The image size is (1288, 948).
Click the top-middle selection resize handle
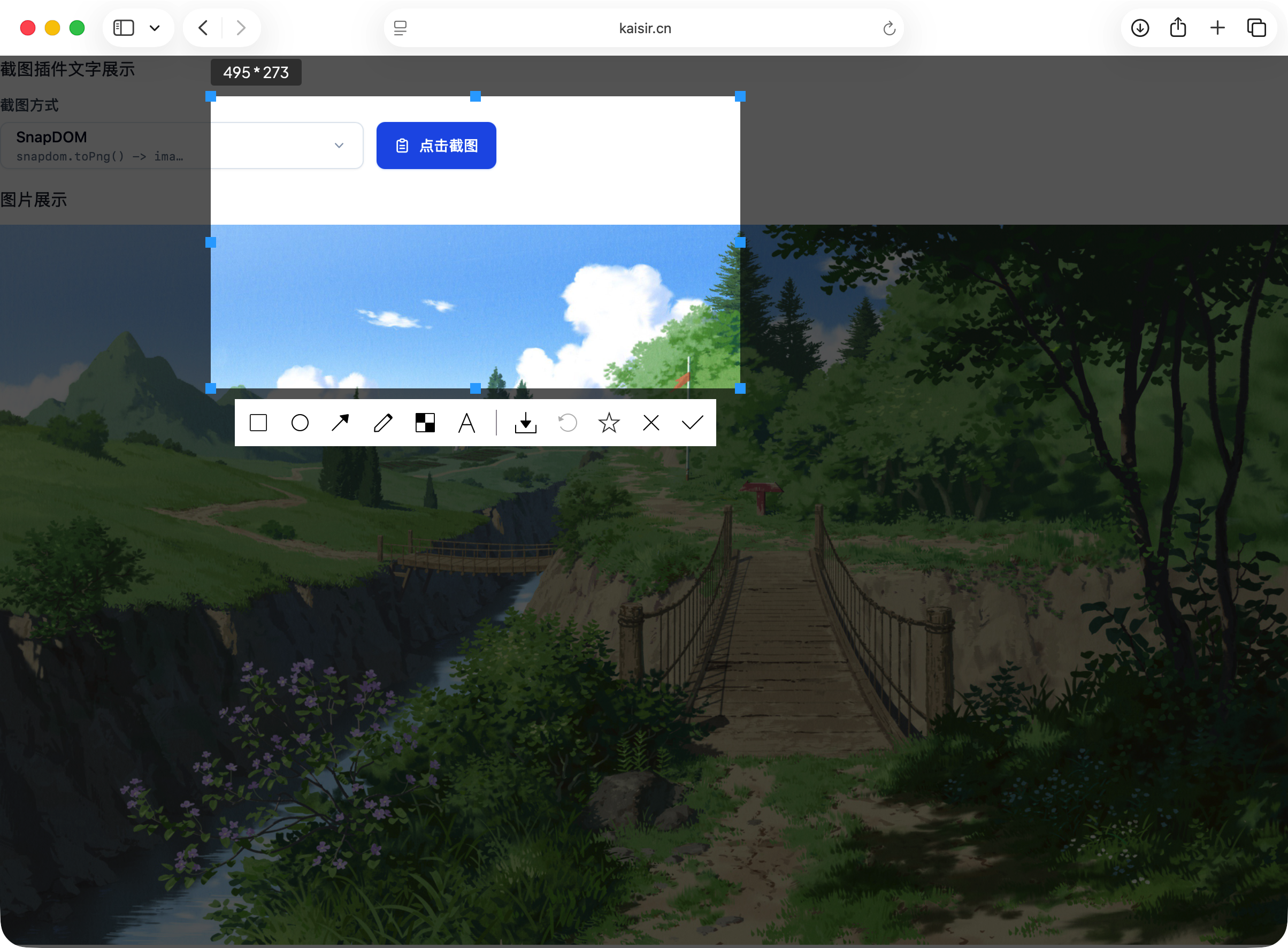tap(476, 96)
